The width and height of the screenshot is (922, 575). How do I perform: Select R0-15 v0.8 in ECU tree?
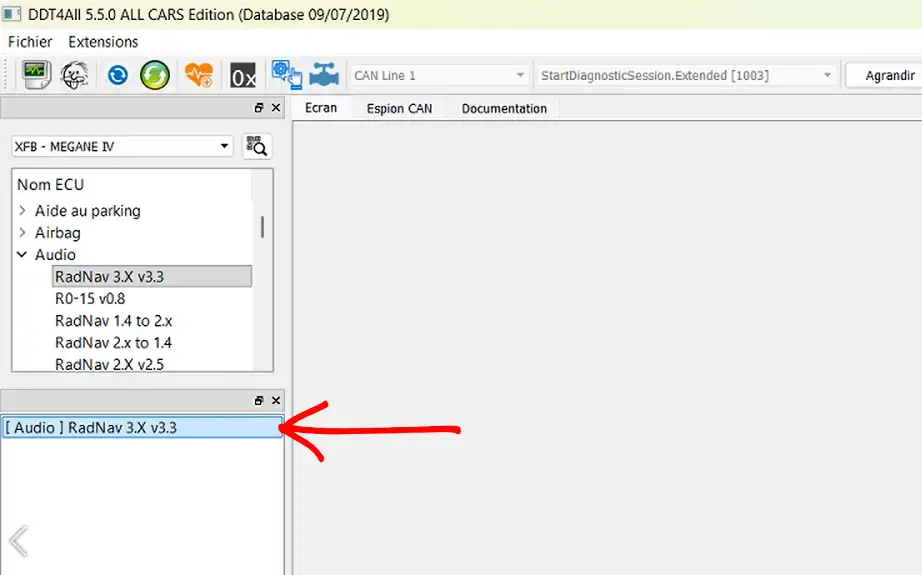coord(90,299)
